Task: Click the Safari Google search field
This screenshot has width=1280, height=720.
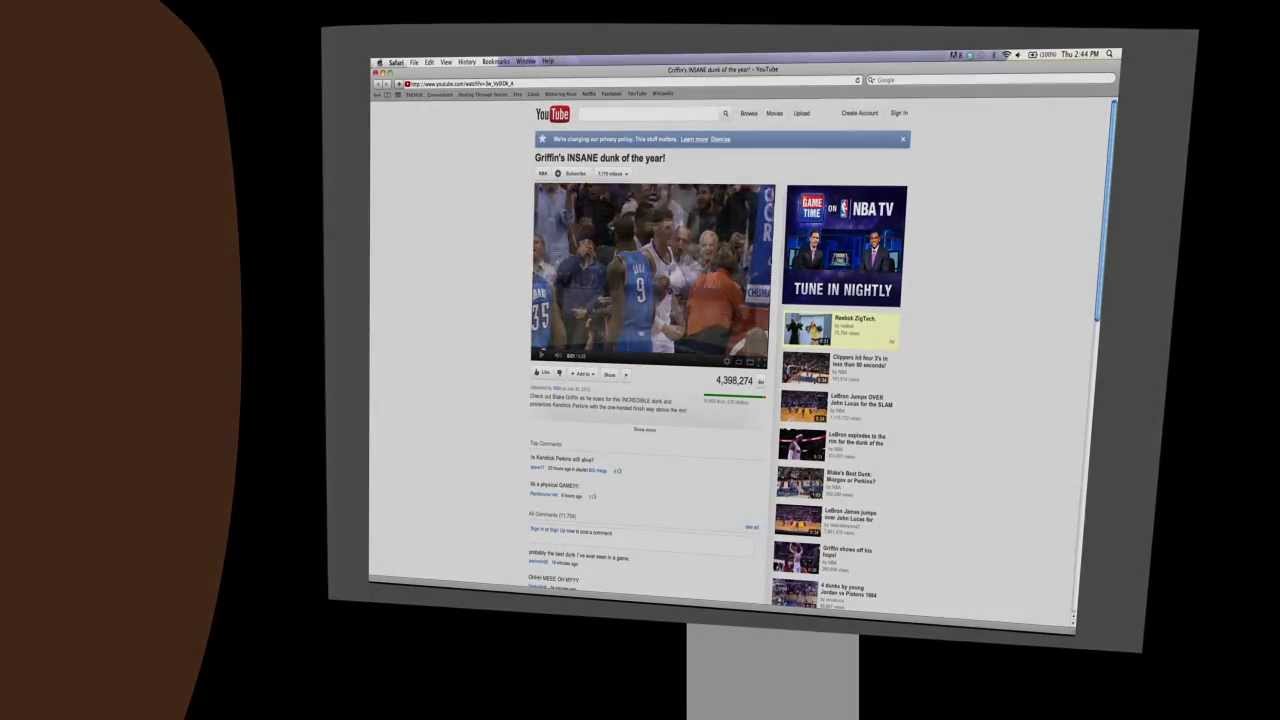Action: [x=990, y=79]
